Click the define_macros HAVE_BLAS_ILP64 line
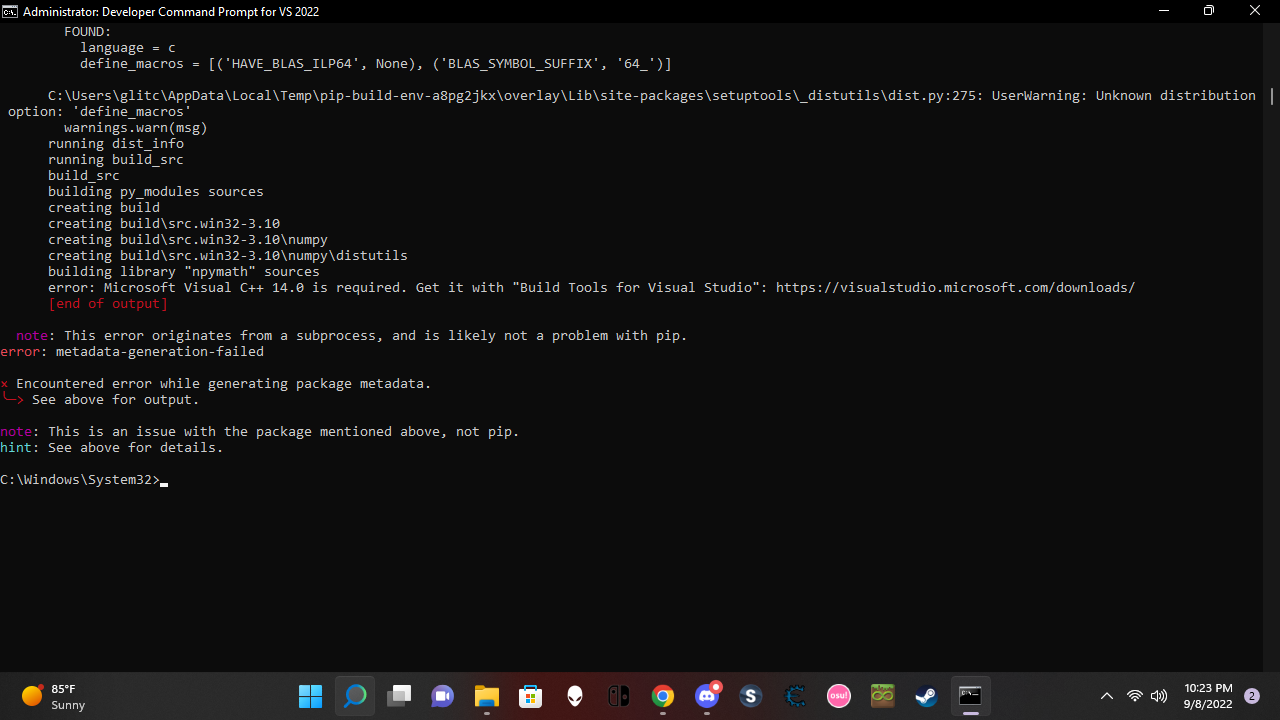This screenshot has width=1280, height=720. click(376, 64)
